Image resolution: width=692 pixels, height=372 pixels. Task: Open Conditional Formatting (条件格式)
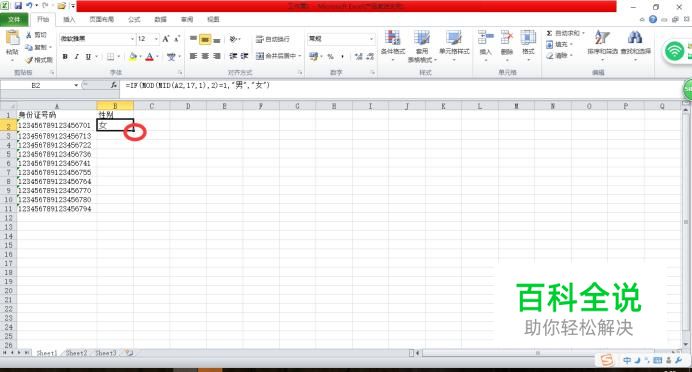coord(393,44)
